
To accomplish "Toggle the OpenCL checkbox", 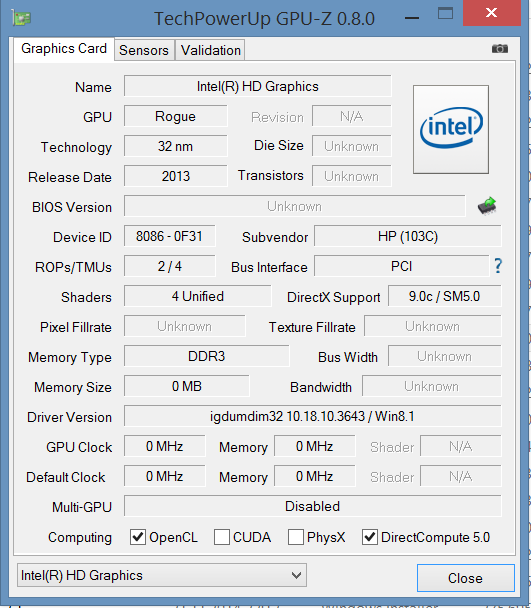I will click(x=138, y=537).
